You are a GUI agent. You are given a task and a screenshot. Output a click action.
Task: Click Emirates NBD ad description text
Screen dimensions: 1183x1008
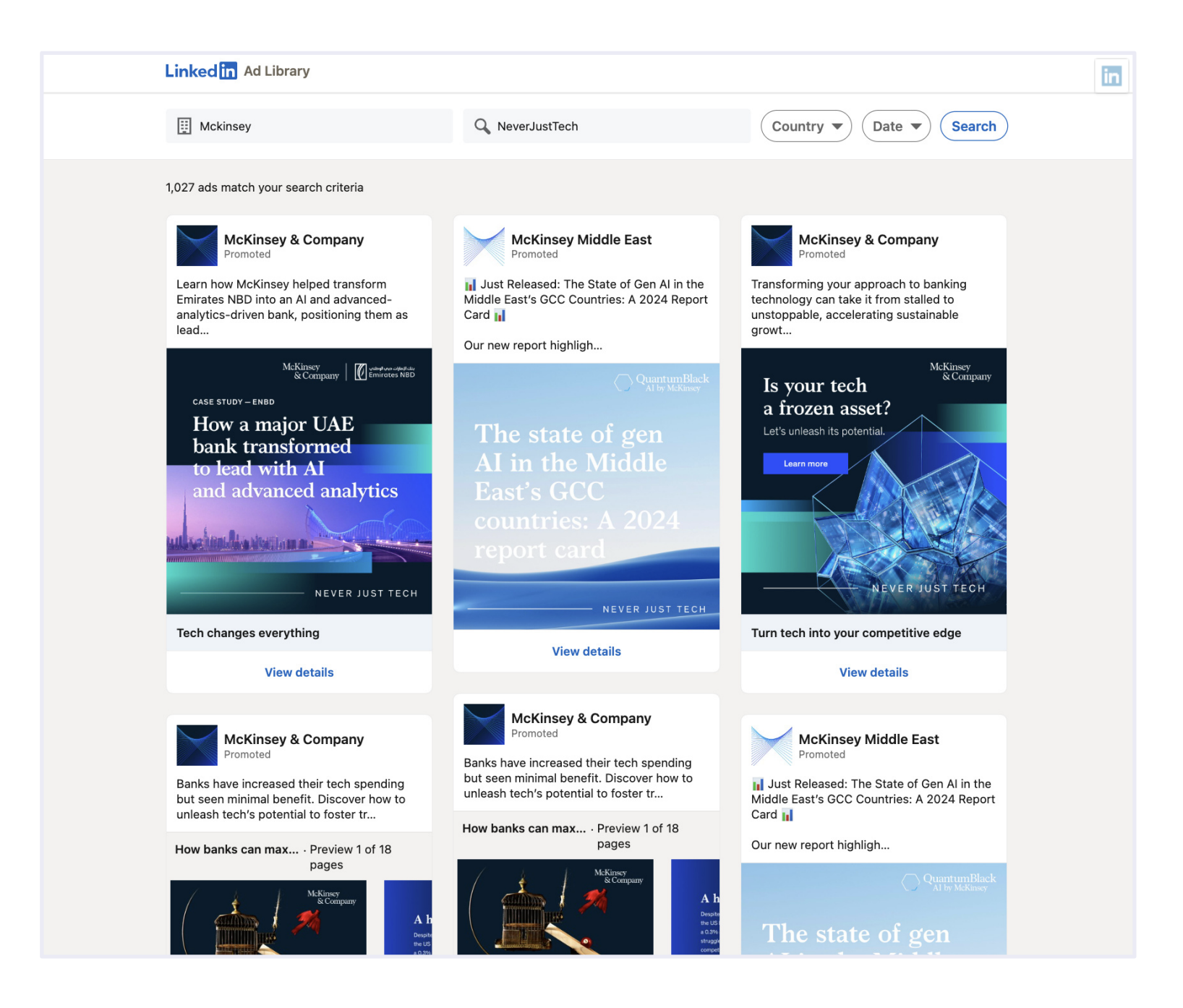click(x=292, y=307)
